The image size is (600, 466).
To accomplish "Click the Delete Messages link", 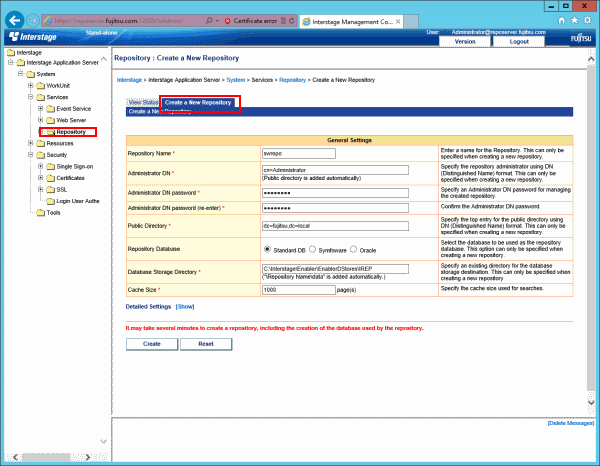I will [x=571, y=423].
